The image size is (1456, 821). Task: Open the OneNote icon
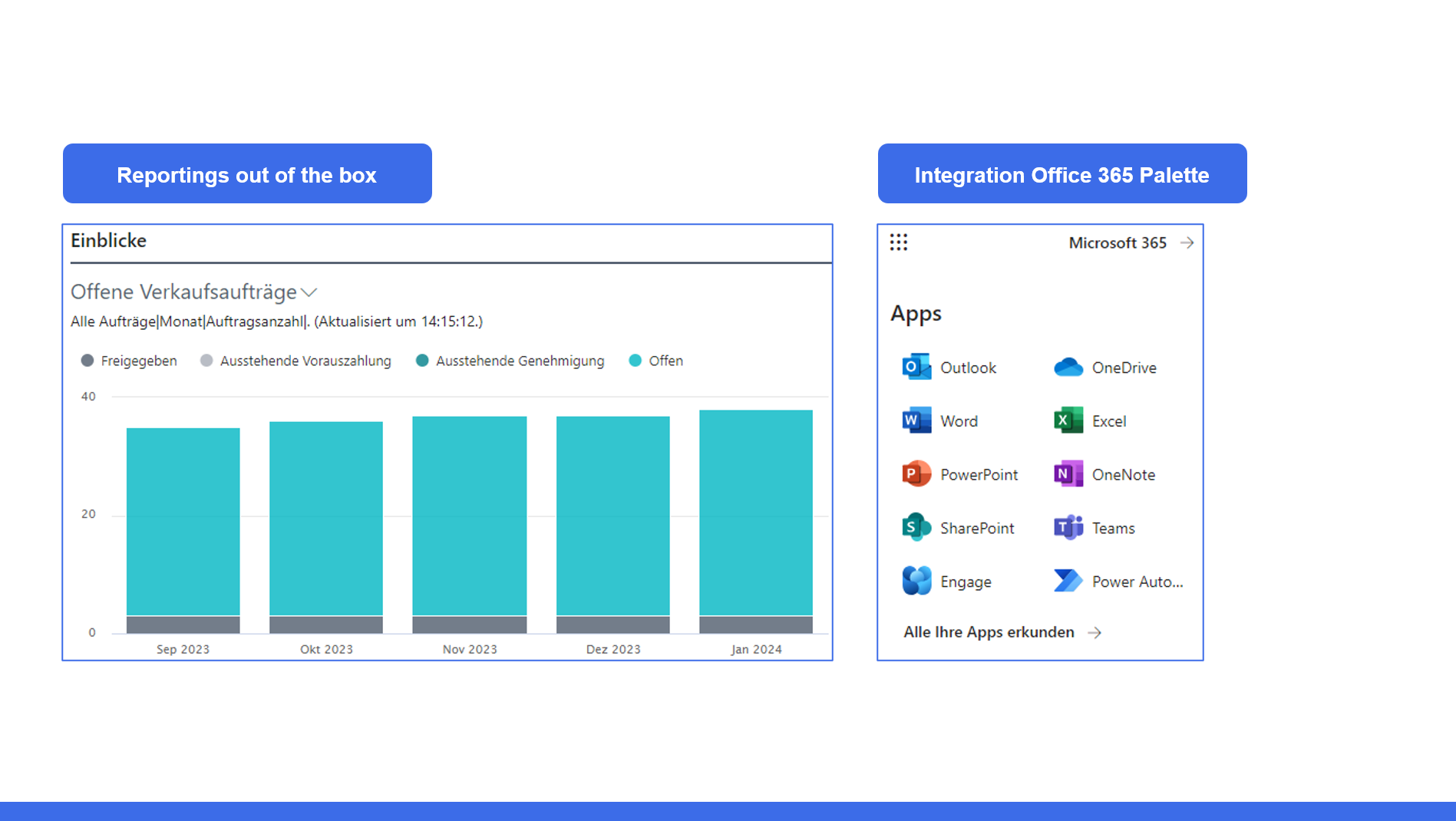[1068, 474]
